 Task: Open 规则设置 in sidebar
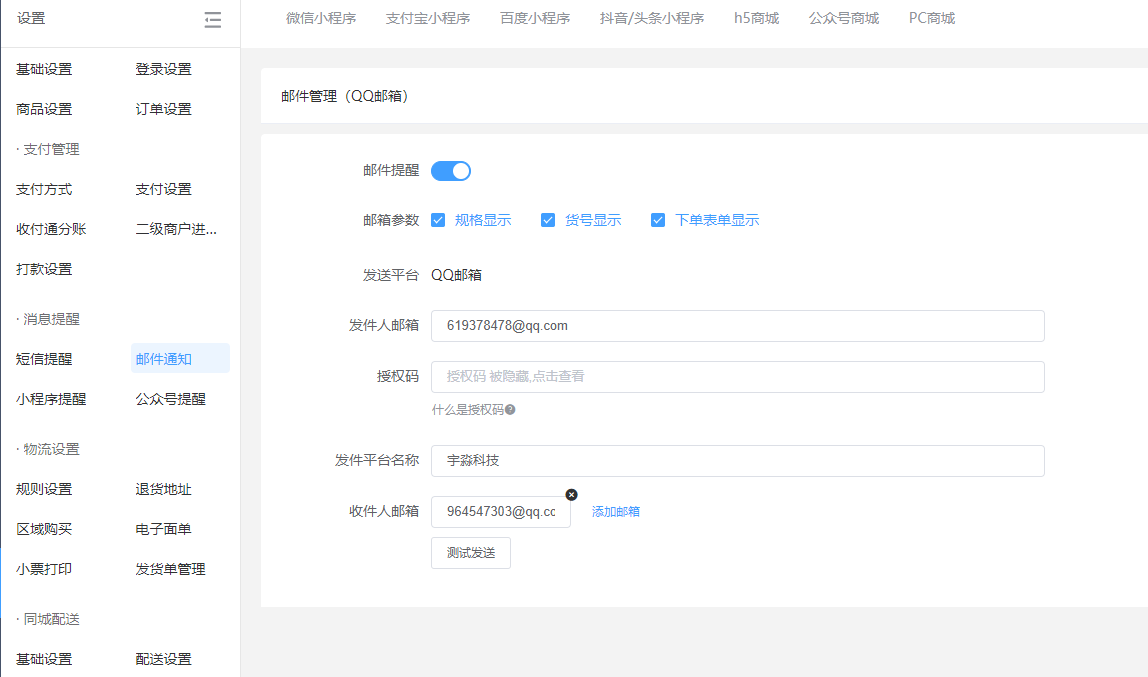44,489
